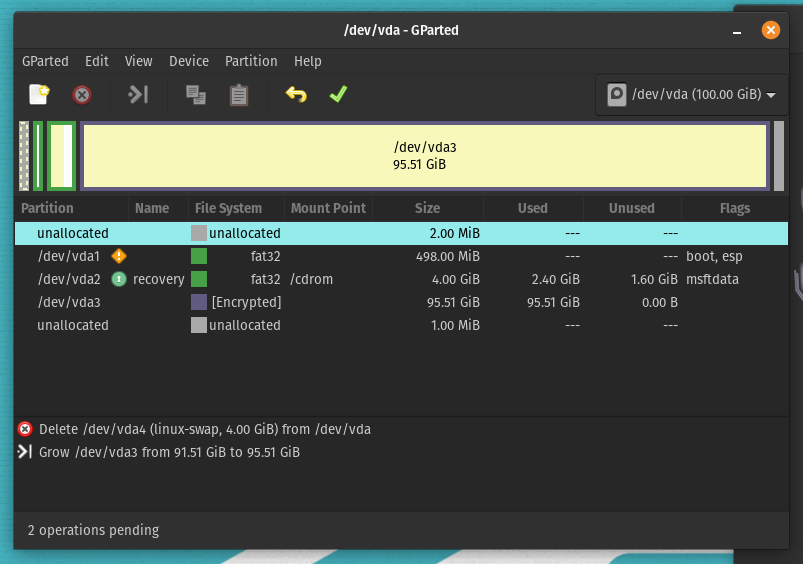Sort by the Size column header
The image size is (803, 564).
pos(427,208)
